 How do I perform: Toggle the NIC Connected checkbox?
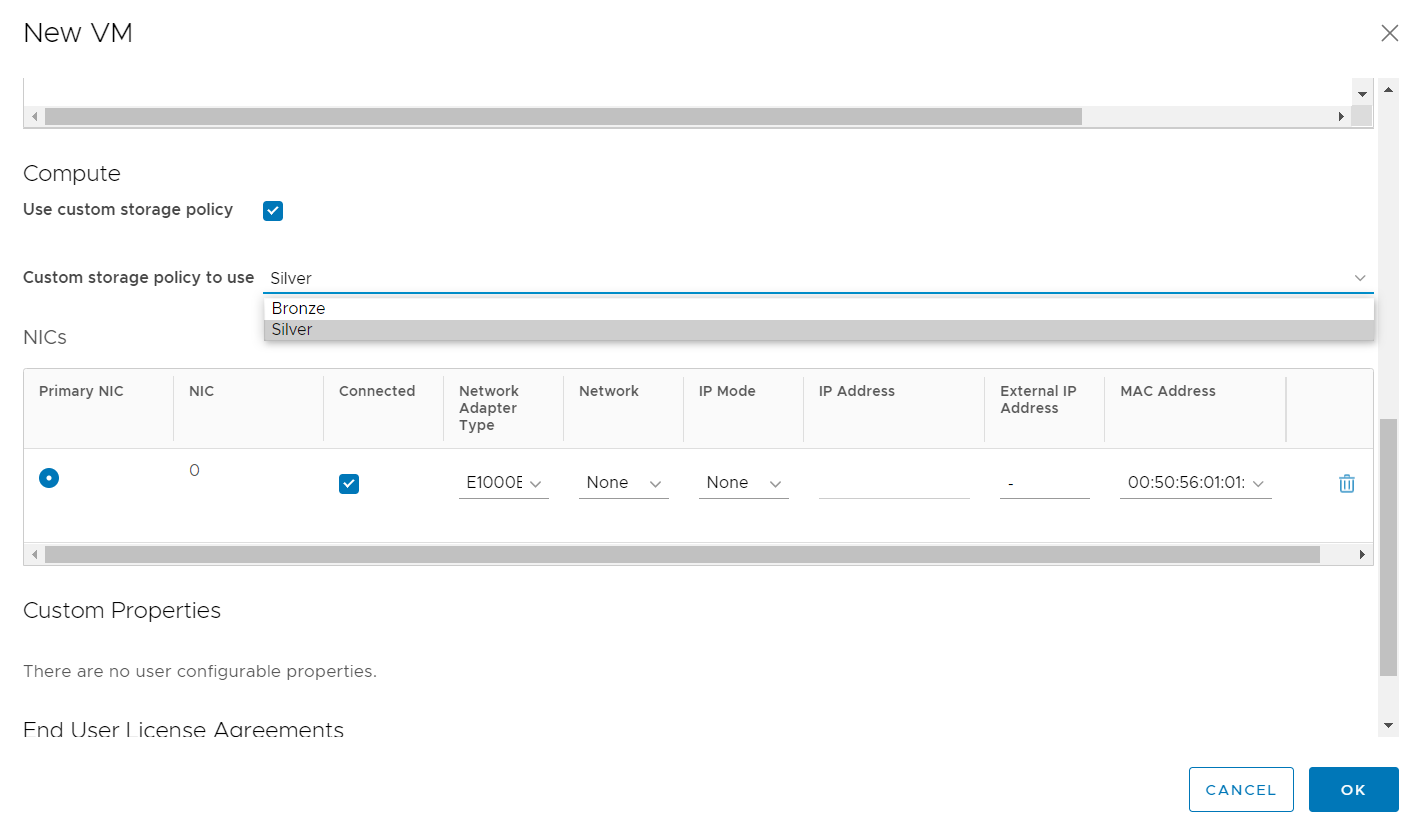point(349,484)
